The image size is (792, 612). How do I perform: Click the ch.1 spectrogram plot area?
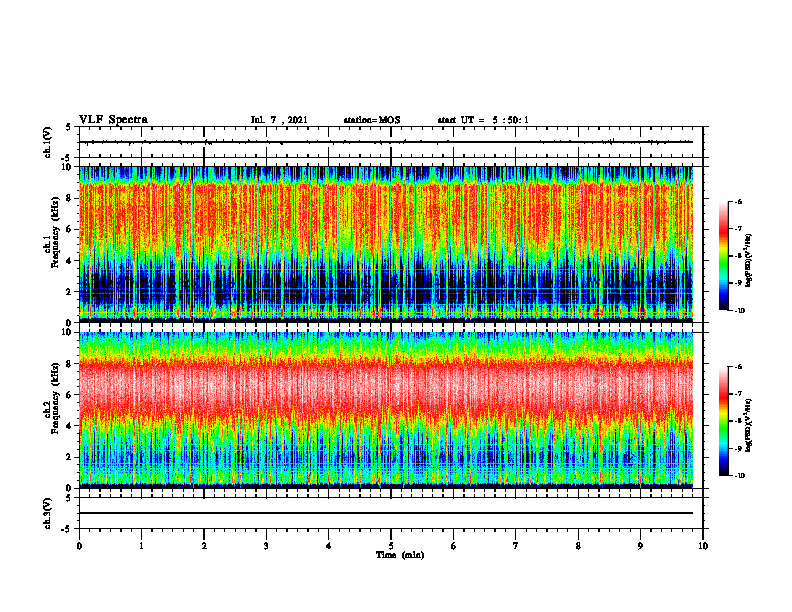coord(386,244)
